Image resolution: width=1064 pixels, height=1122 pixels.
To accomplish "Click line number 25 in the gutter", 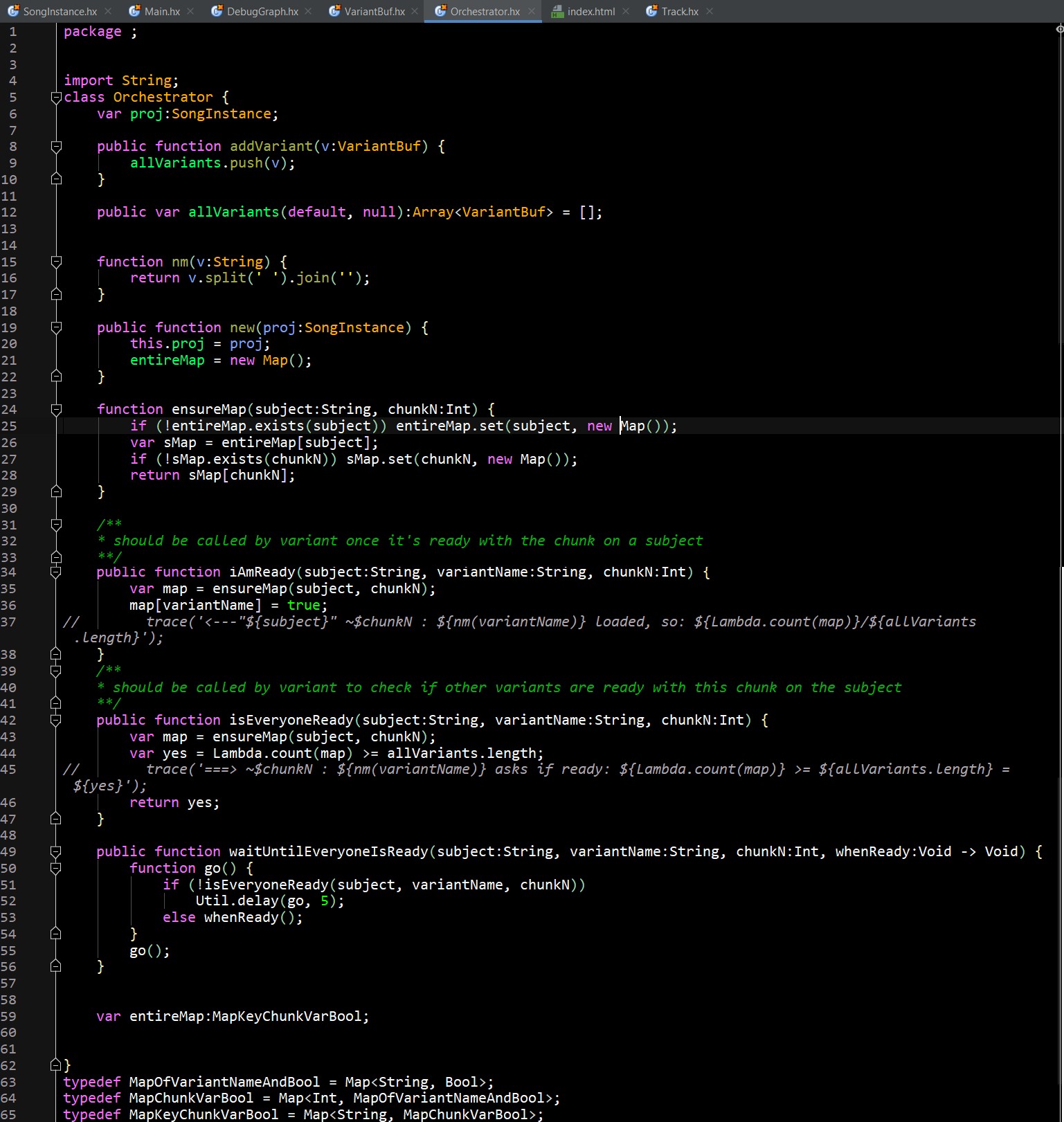I will click(9, 426).
